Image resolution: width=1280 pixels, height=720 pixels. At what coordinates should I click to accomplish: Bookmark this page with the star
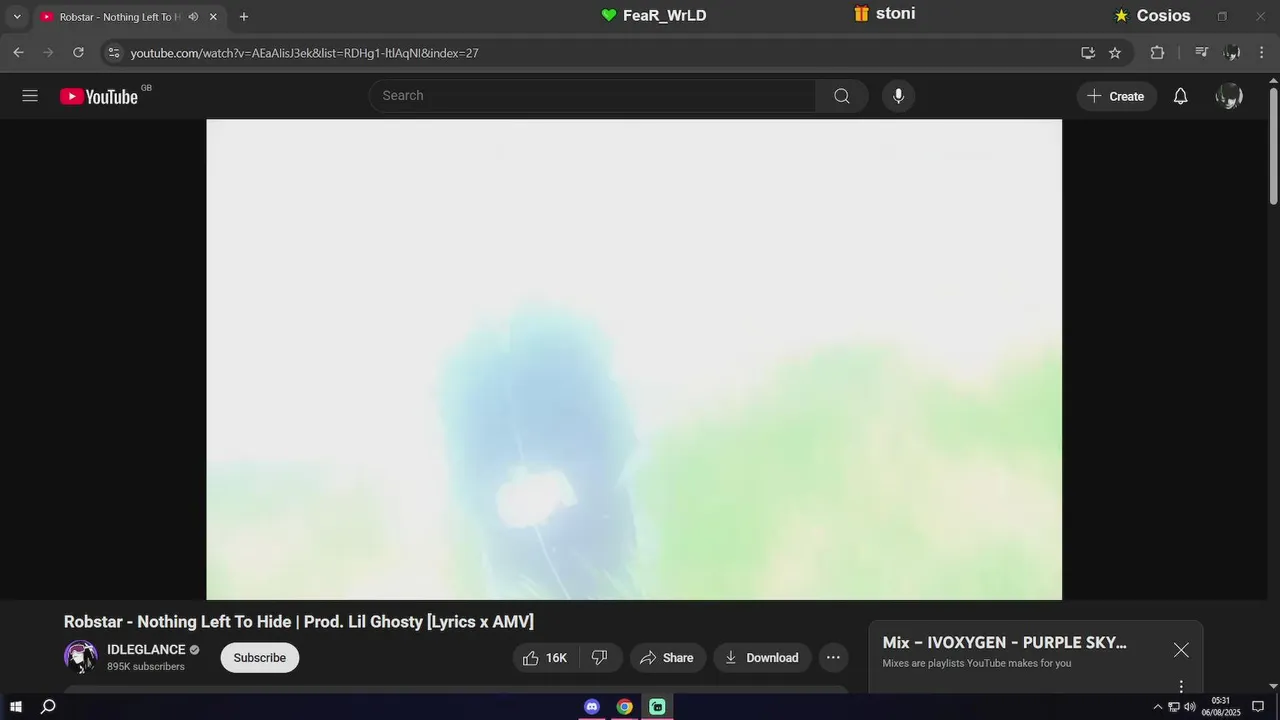pyautogui.click(x=1115, y=53)
